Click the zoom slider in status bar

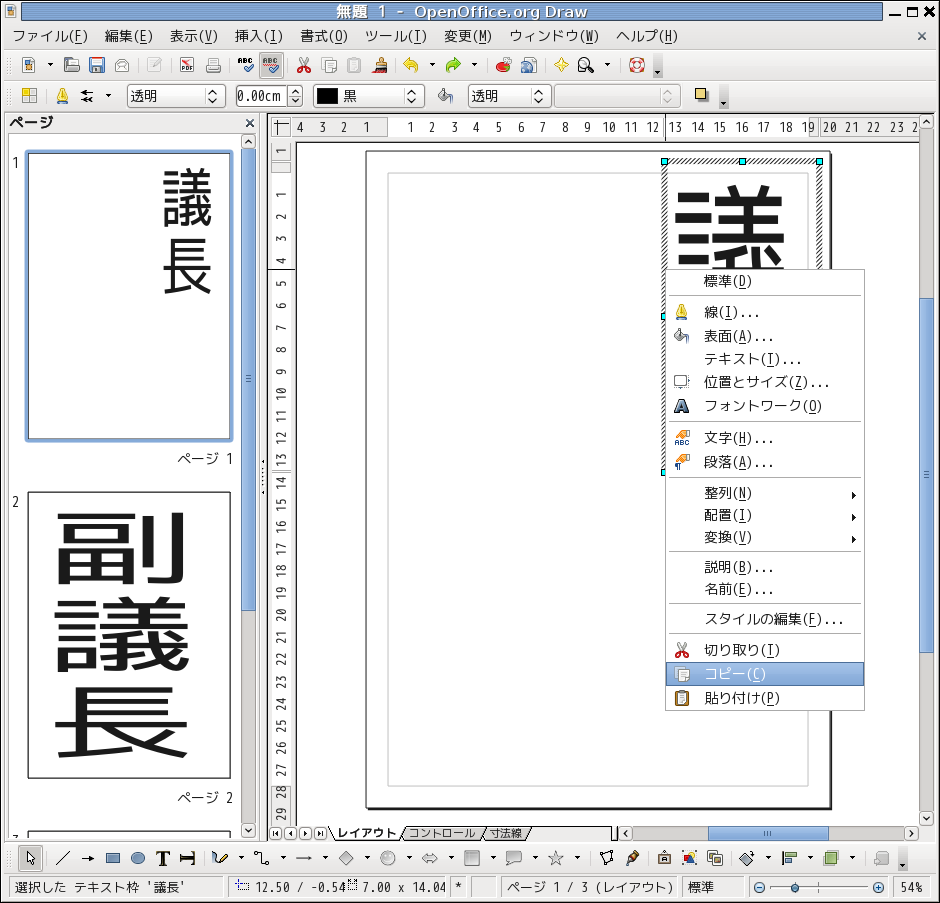818,888
